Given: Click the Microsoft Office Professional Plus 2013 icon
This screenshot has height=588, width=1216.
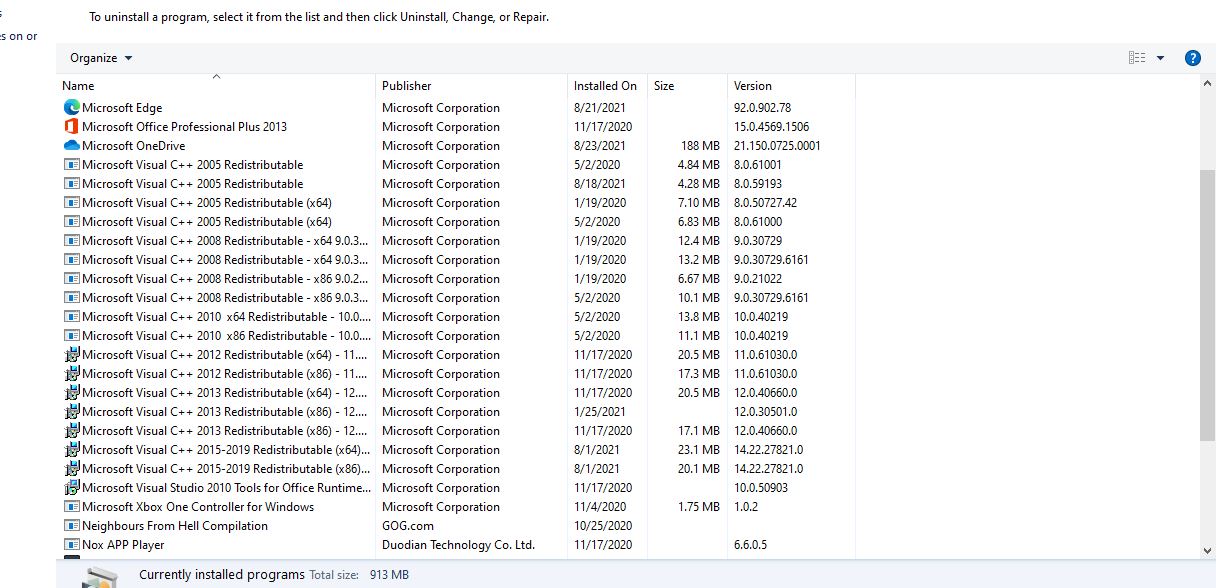Looking at the screenshot, I should [x=71, y=126].
